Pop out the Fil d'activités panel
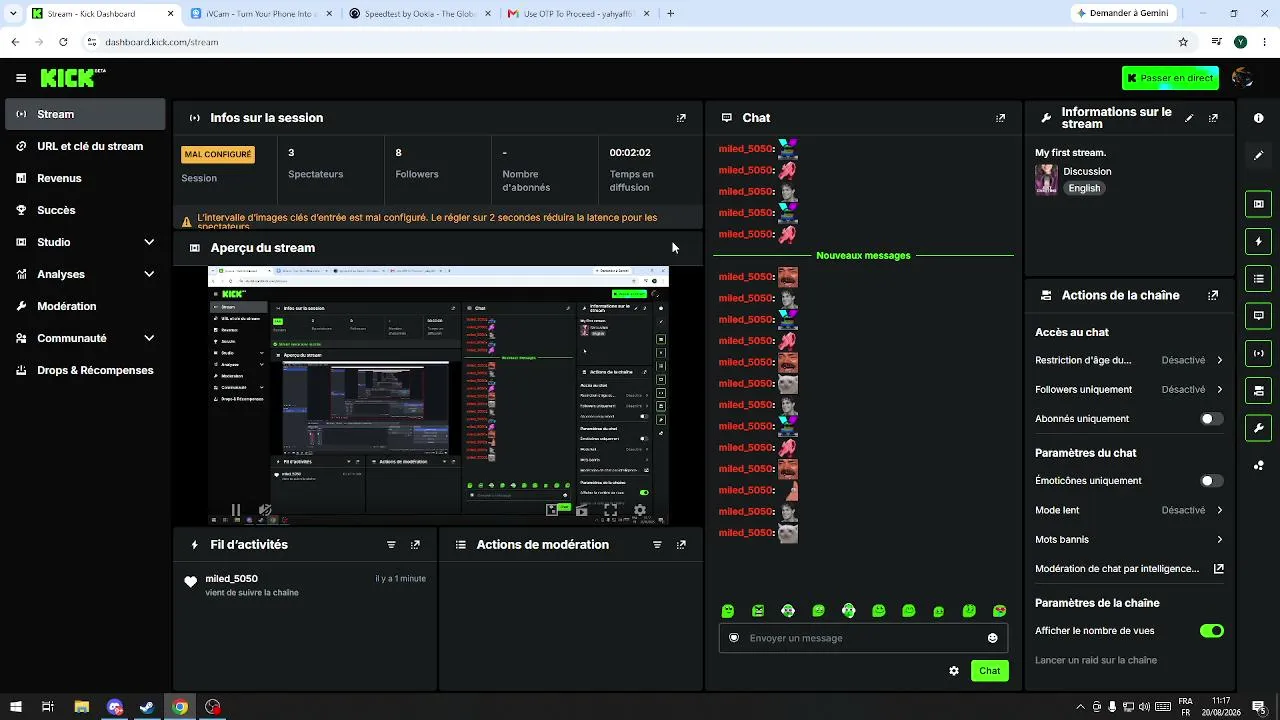The image size is (1280, 720). (x=415, y=545)
